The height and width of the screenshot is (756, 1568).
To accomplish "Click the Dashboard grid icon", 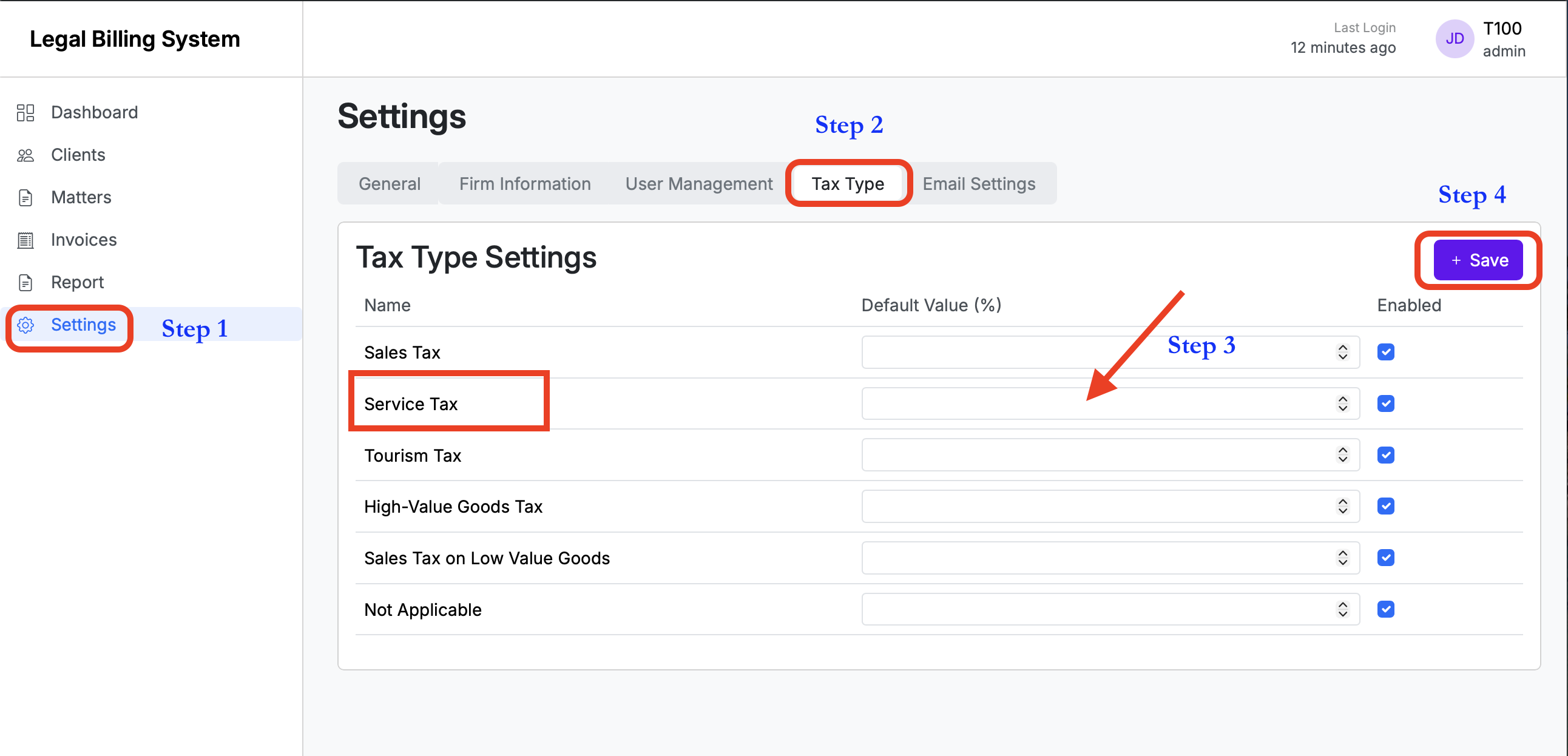I will pyautogui.click(x=25, y=113).
